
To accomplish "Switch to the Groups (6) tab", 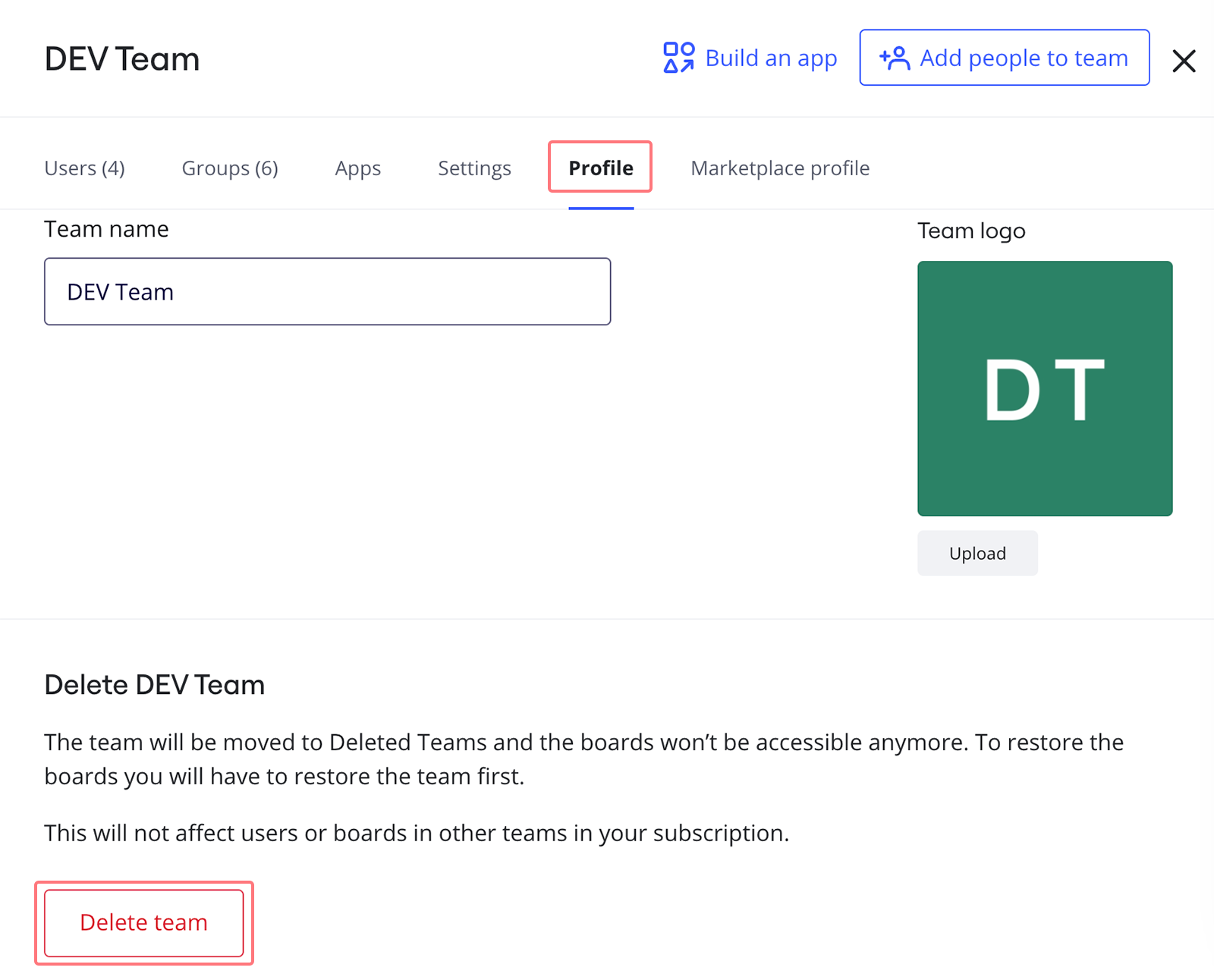I will [230, 168].
